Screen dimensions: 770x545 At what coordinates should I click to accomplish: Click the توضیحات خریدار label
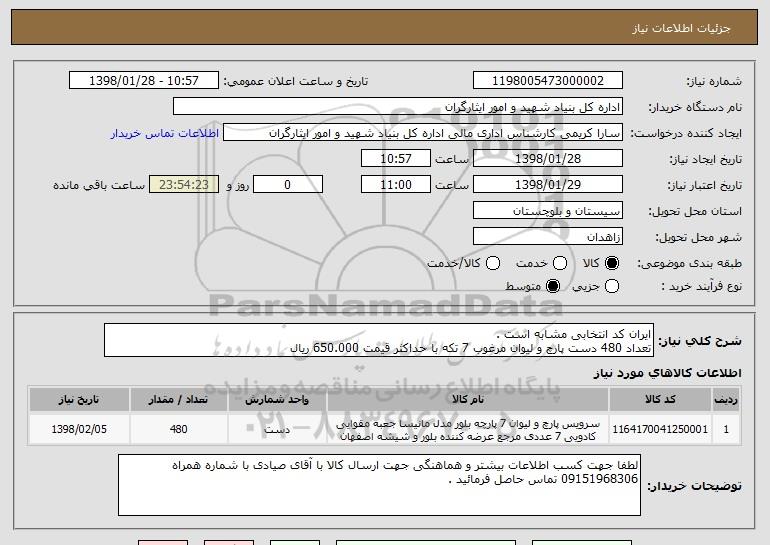click(x=694, y=486)
